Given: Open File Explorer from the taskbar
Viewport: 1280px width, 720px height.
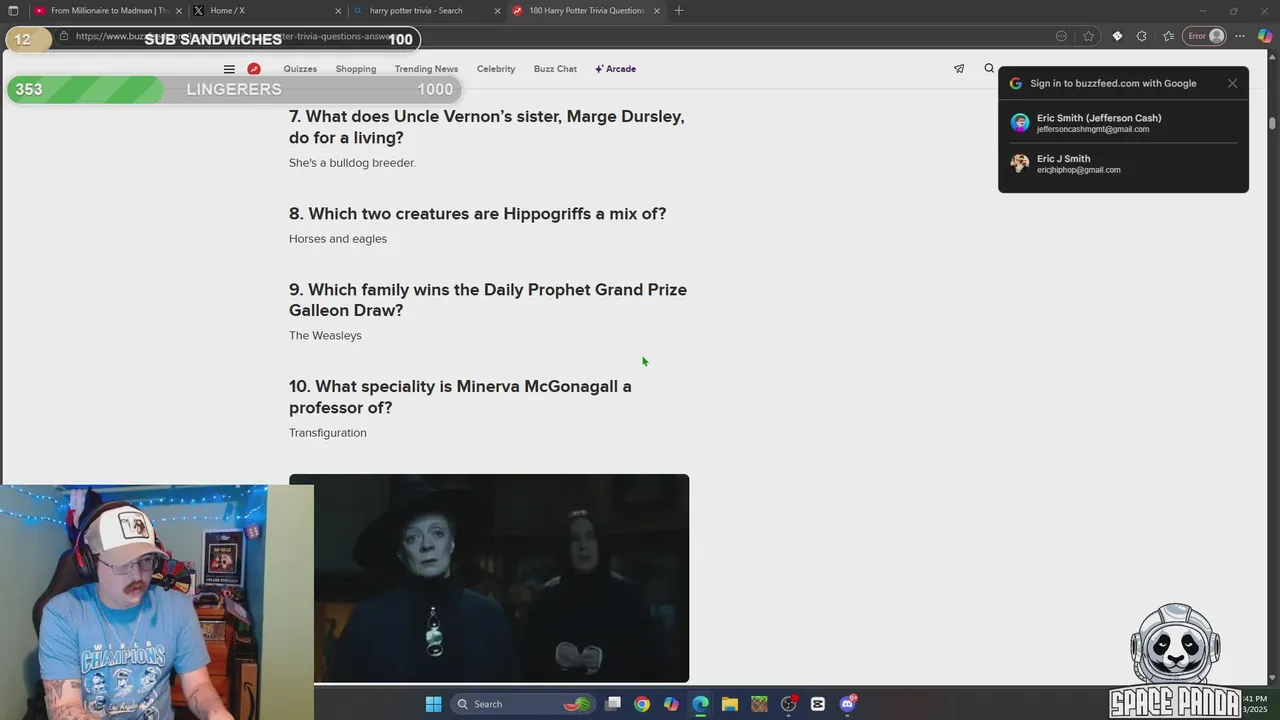Looking at the screenshot, I should tap(730, 704).
